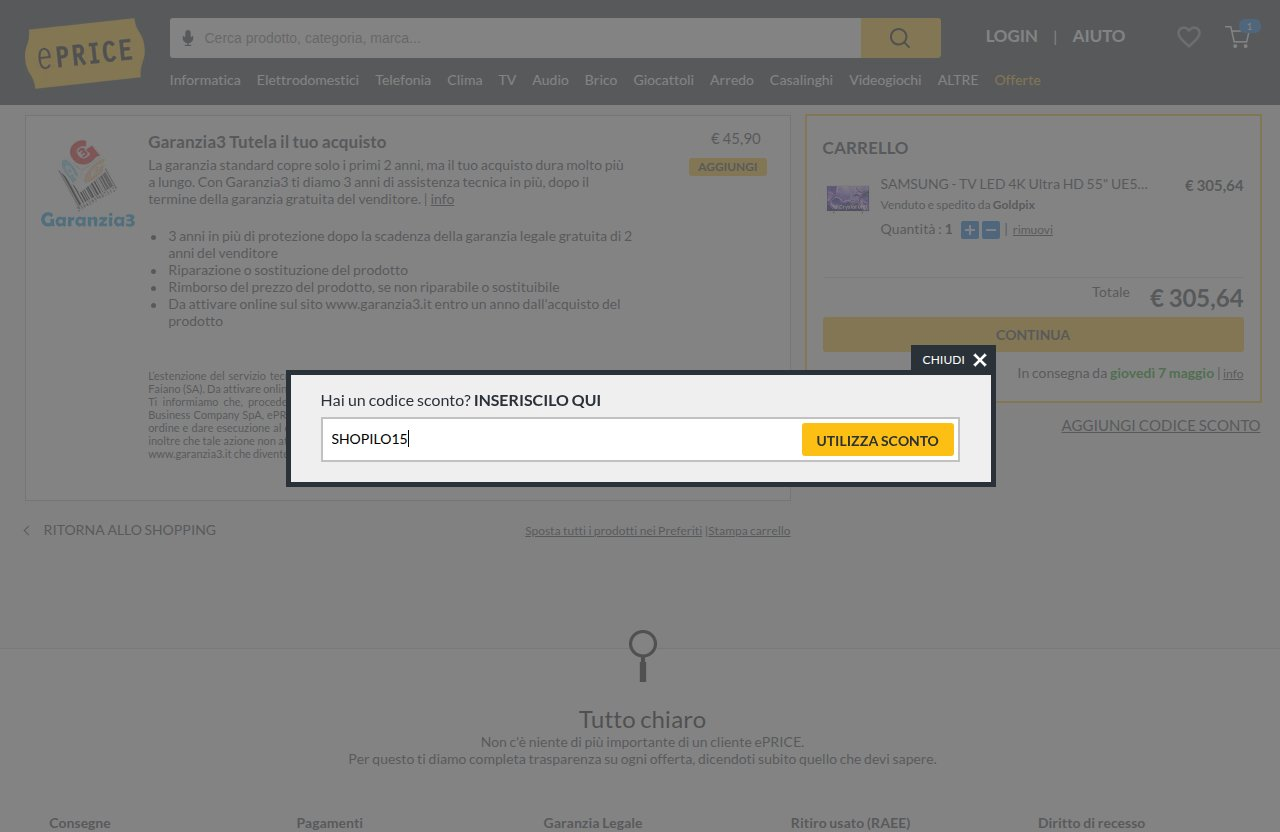Open the Elettrodomestici category

(x=308, y=80)
